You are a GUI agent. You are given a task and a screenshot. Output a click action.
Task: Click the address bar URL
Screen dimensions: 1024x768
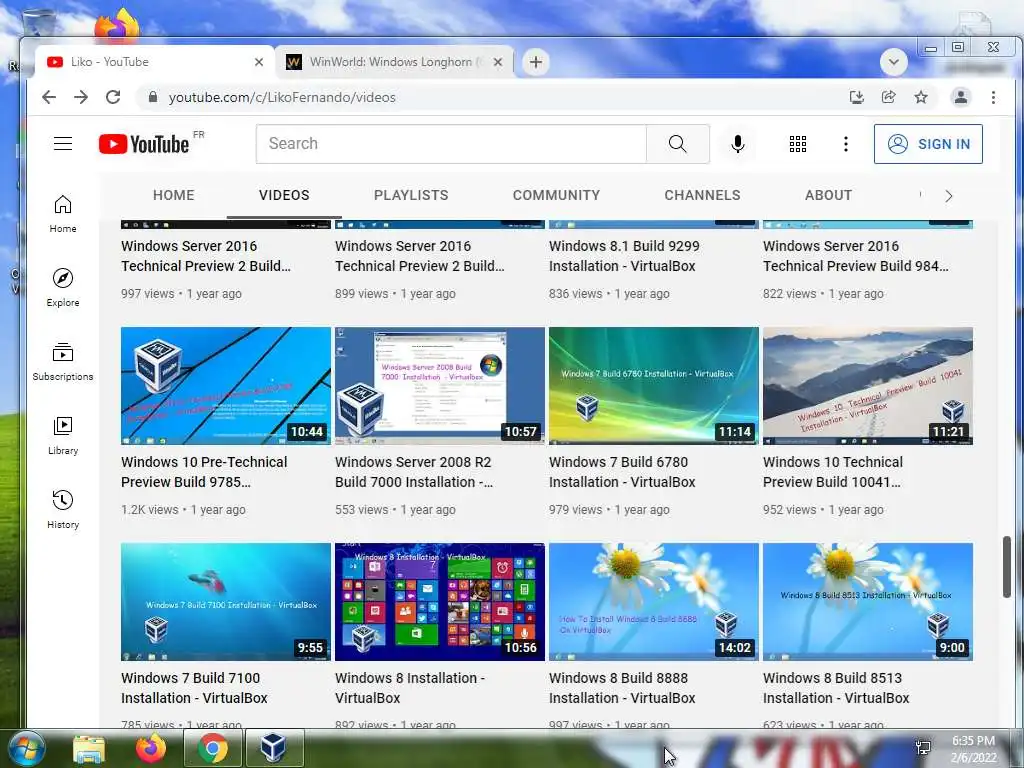point(282,97)
